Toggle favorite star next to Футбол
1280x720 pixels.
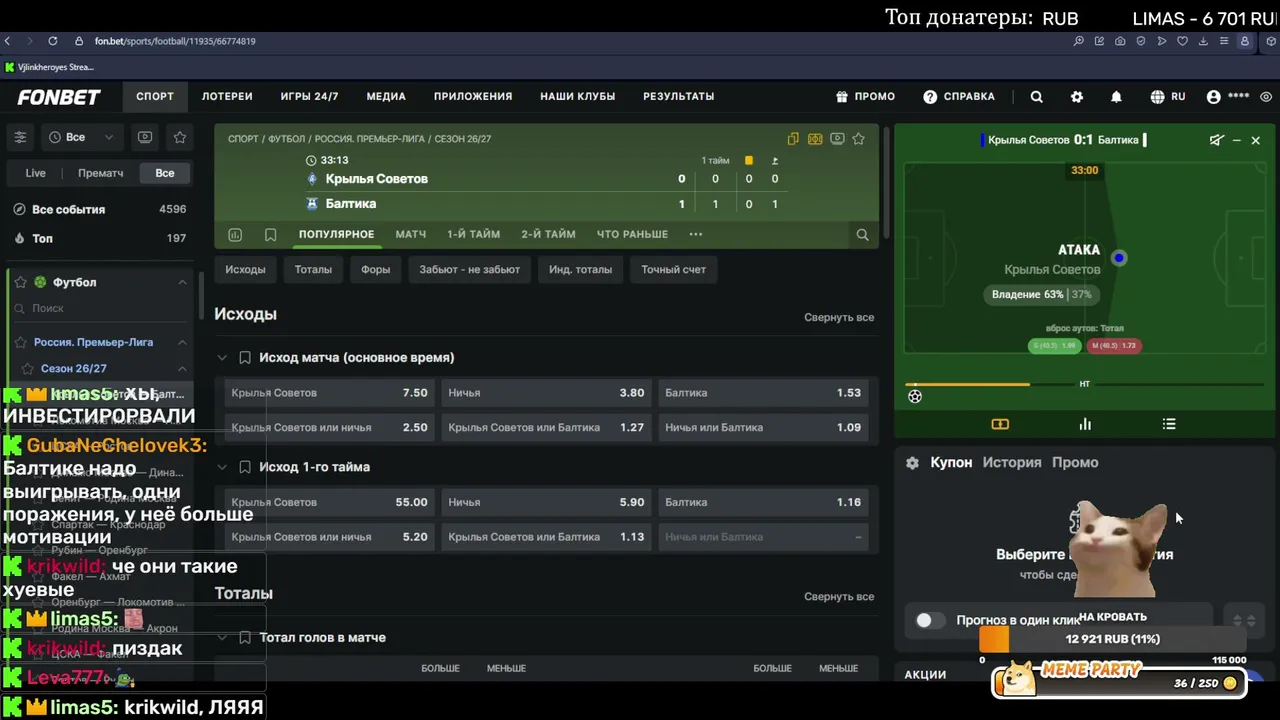(x=20, y=283)
